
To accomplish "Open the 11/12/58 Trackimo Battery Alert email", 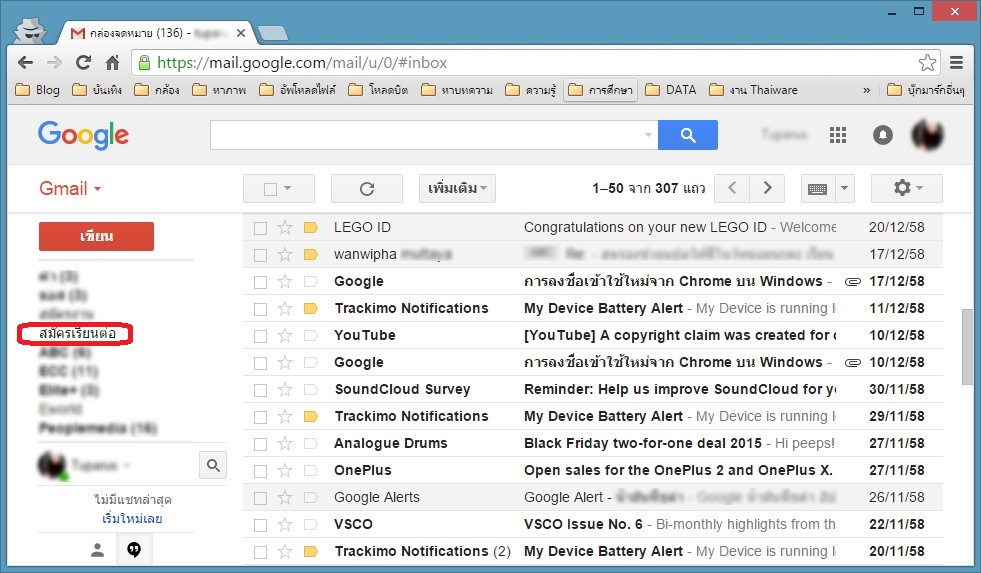I will pos(592,308).
